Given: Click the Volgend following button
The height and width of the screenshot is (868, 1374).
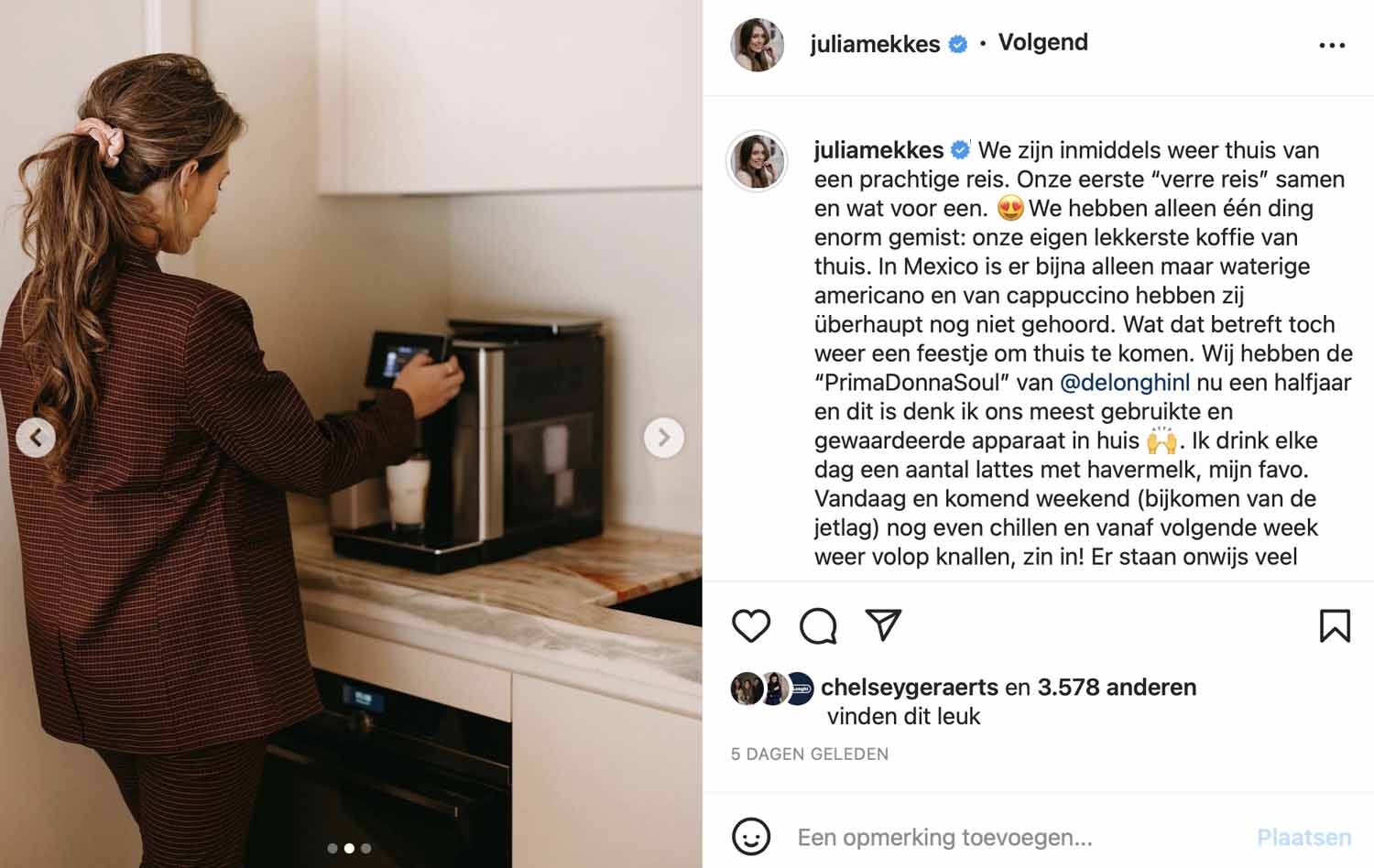Looking at the screenshot, I should pos(1042,42).
